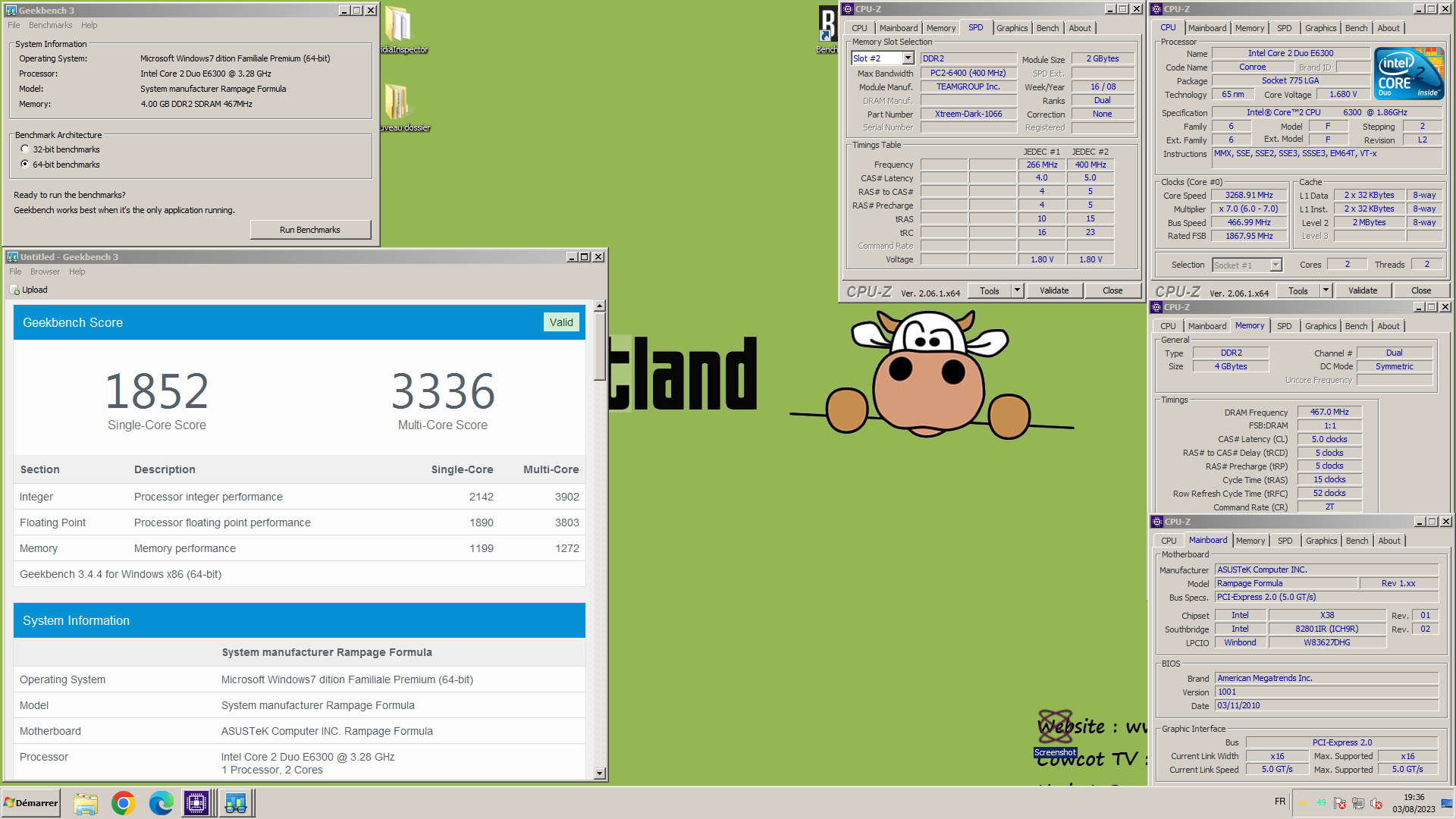Click the Xtreem-Dark-1066 part number field
Screen dimensions: 1456x819
[x=968, y=114]
